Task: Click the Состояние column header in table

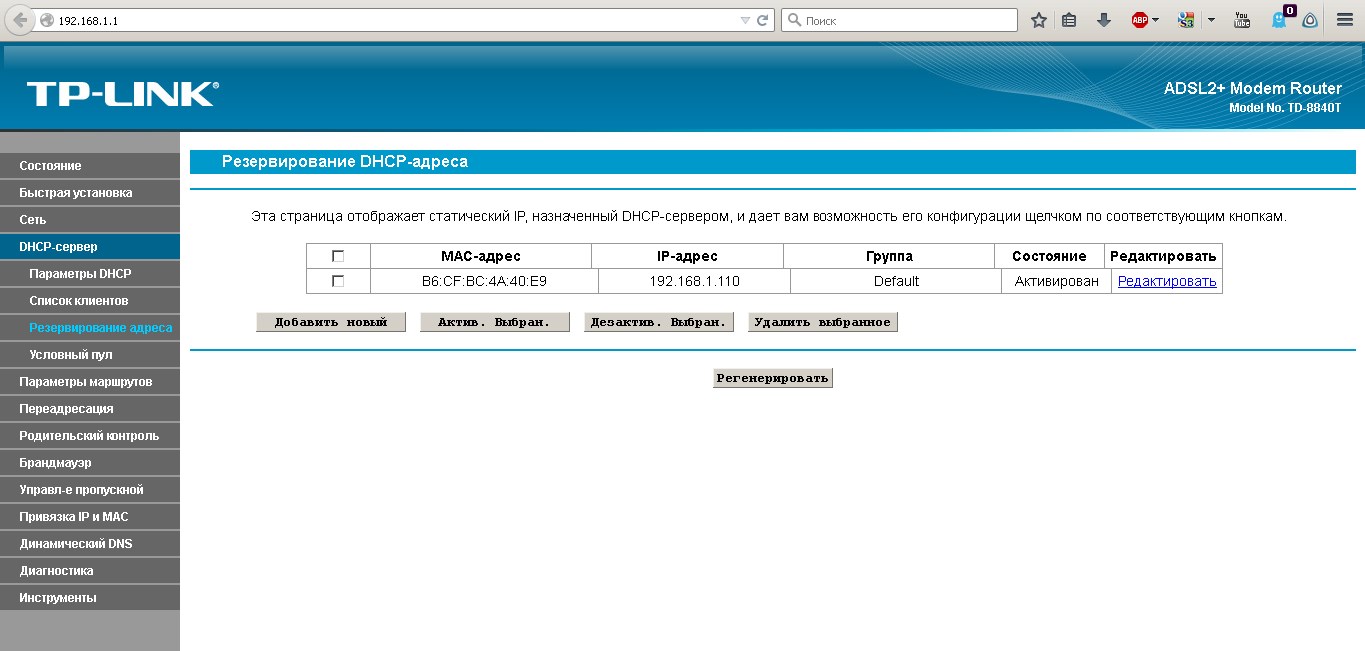Action: pyautogui.click(x=1049, y=256)
